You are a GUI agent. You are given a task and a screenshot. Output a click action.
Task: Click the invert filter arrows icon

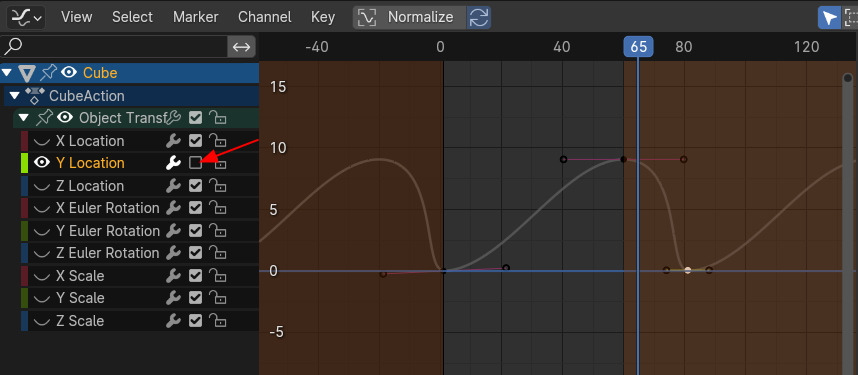tap(241, 47)
